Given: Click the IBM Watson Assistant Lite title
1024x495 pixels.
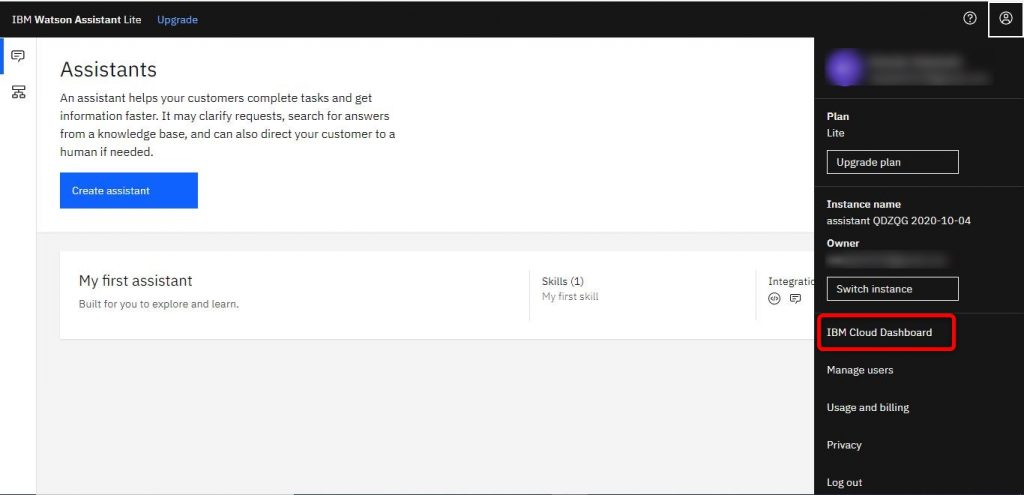Looking at the screenshot, I should [76, 20].
